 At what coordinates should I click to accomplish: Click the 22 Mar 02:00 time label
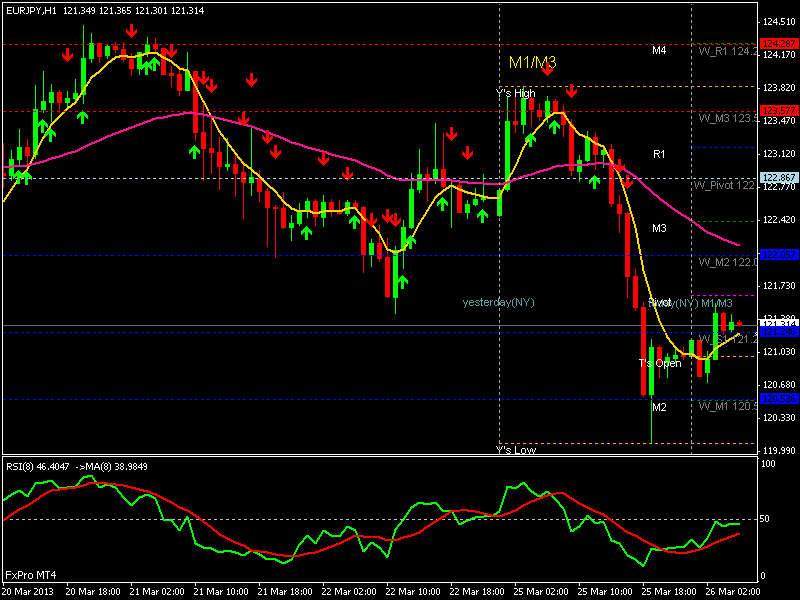pos(349,591)
